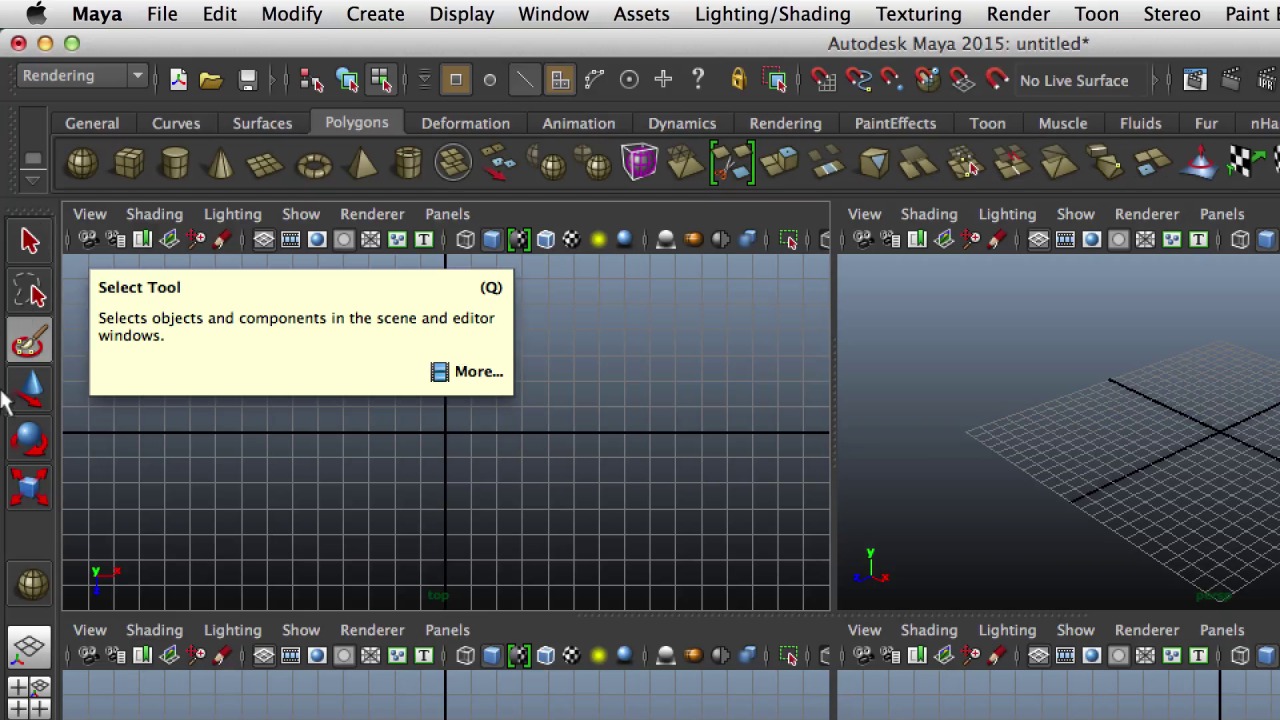Switch to the Deformation shelf tab

pyautogui.click(x=465, y=123)
